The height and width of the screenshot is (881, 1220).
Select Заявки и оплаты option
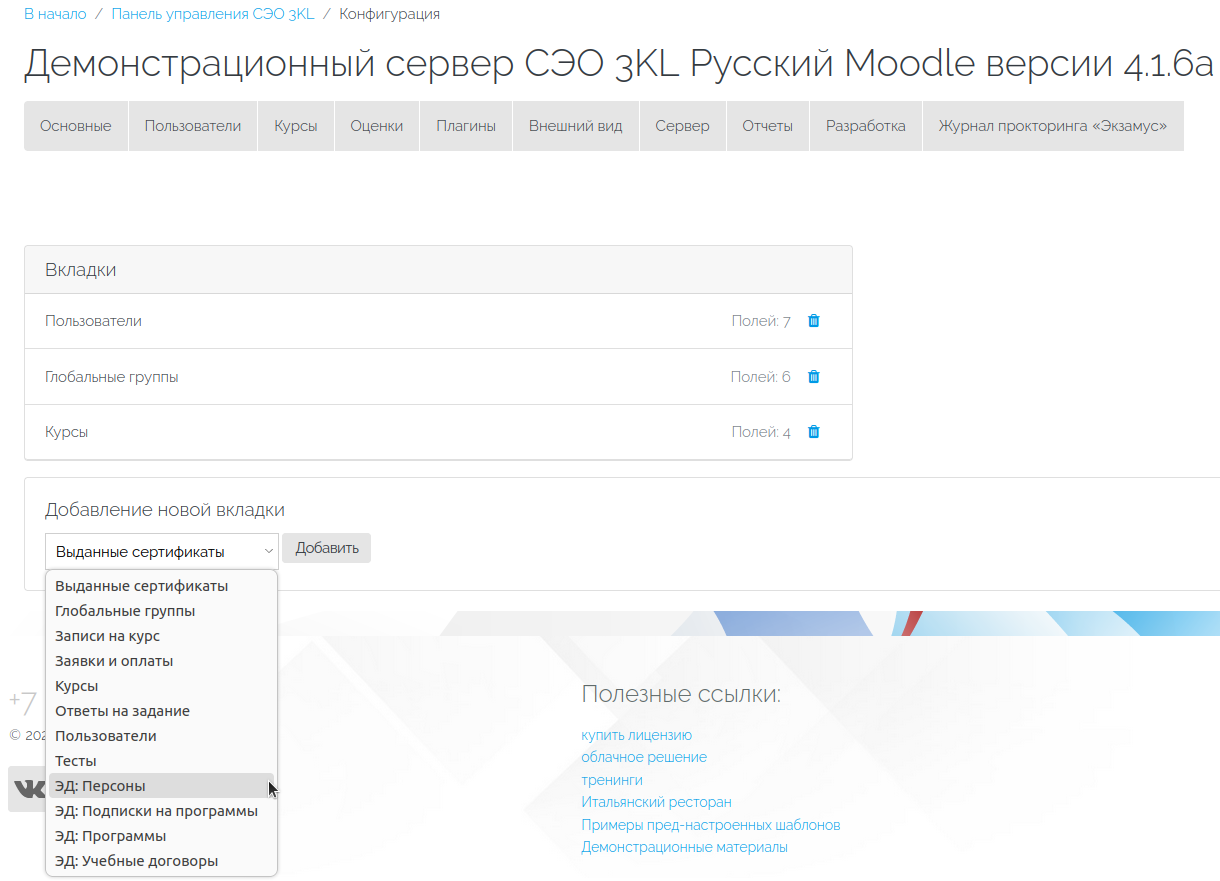pos(161,661)
